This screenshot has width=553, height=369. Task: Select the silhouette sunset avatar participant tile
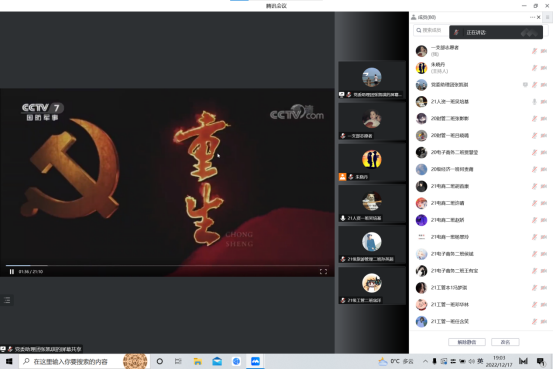point(372,162)
